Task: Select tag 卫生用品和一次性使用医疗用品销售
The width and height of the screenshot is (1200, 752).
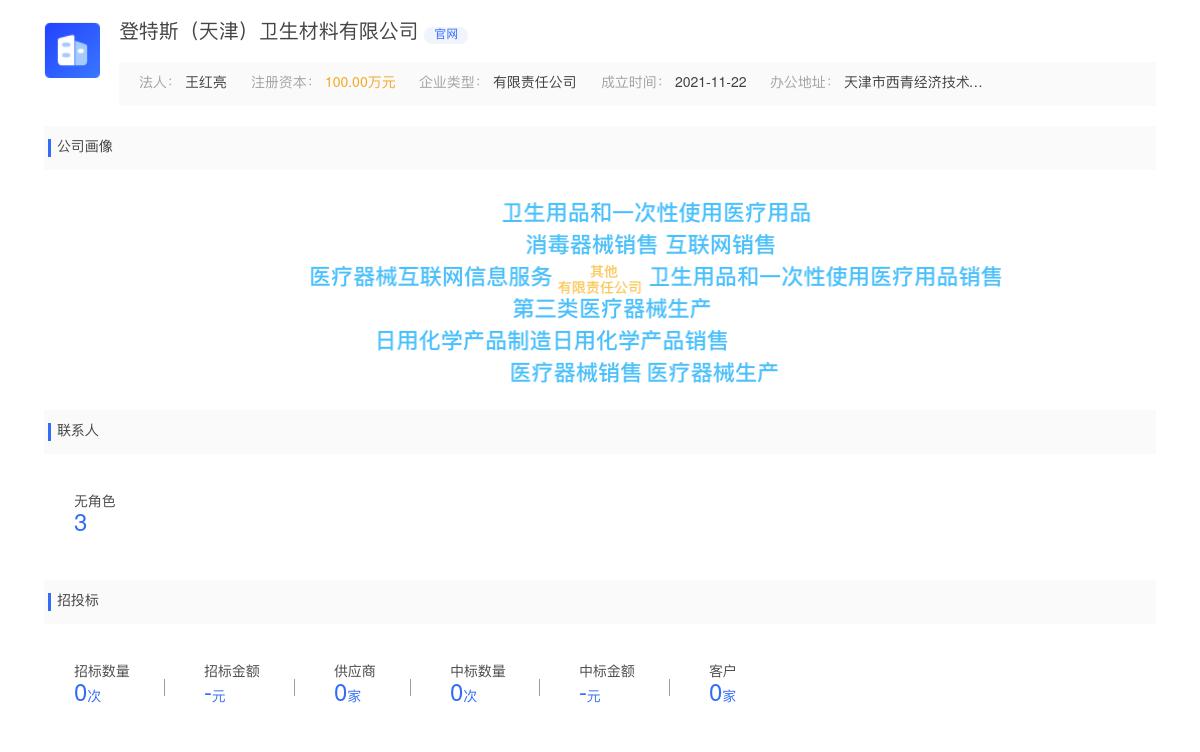Action: coord(826,277)
